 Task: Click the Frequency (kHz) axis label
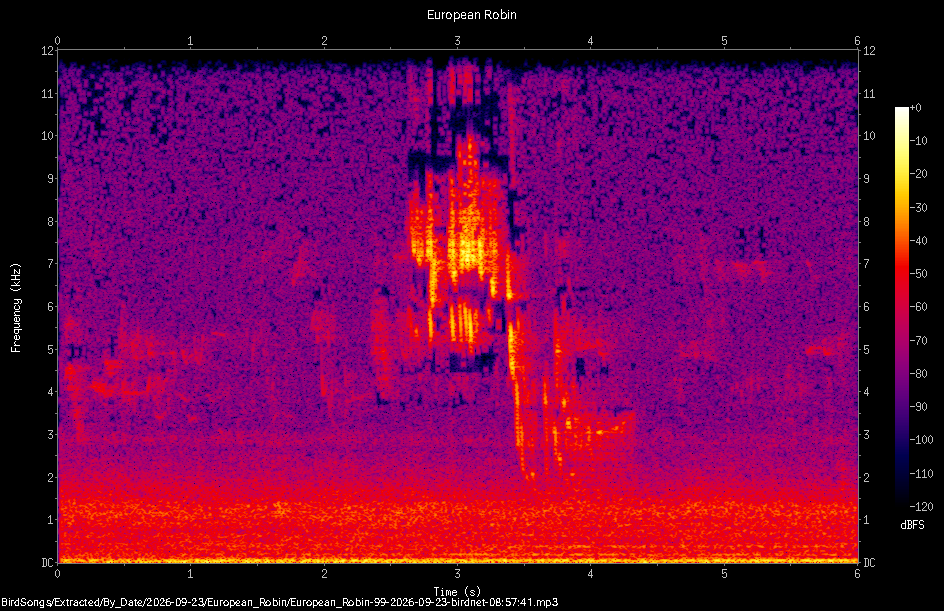(16, 308)
